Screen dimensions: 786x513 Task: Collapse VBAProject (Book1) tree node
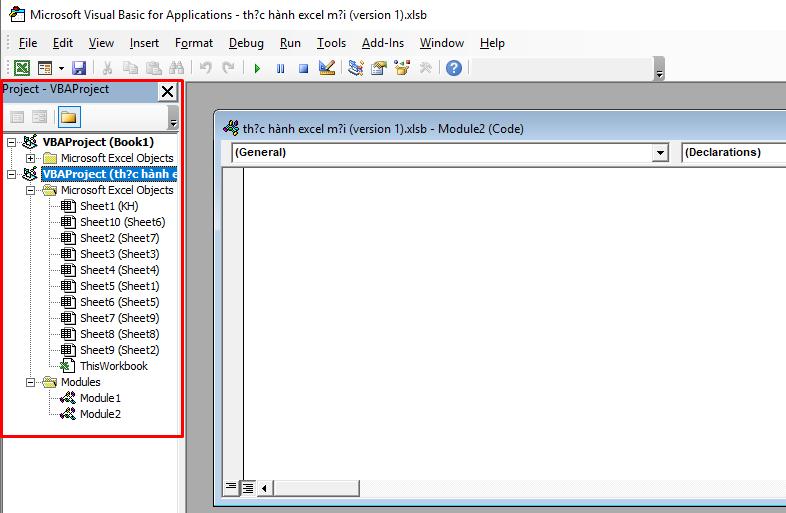(12, 142)
